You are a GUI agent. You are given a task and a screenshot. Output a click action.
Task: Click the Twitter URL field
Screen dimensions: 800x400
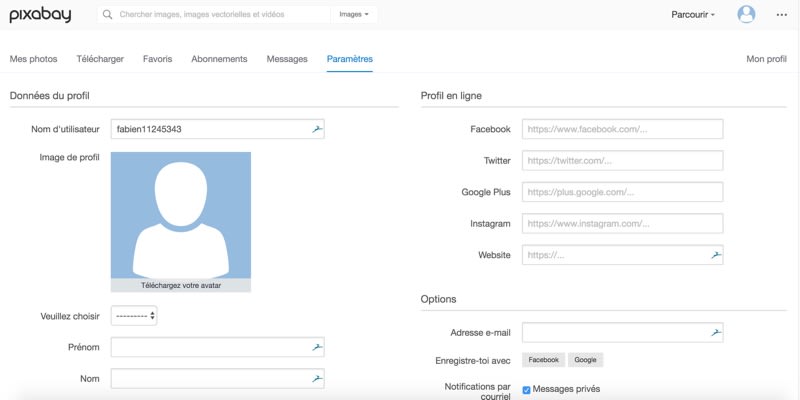click(x=622, y=161)
